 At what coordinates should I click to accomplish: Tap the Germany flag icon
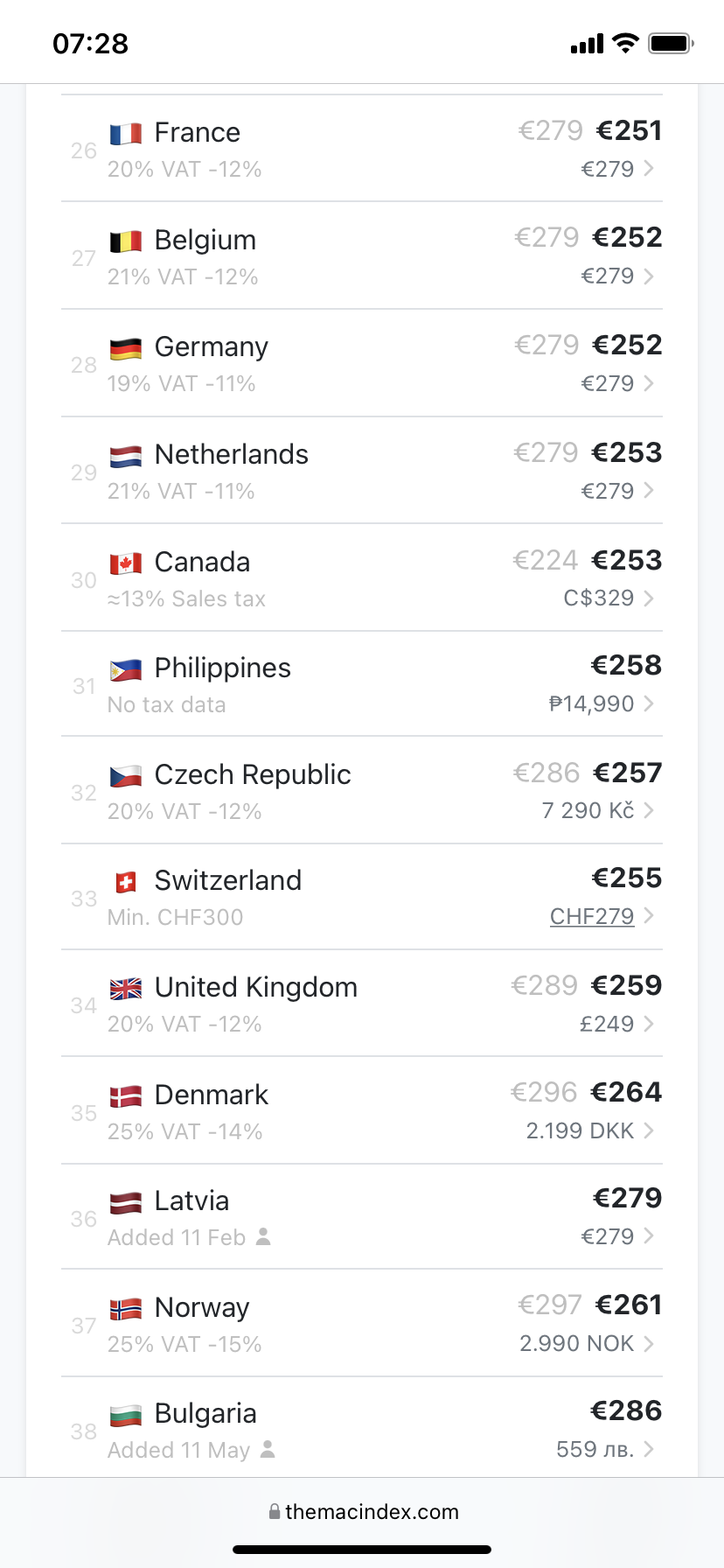coord(126,349)
